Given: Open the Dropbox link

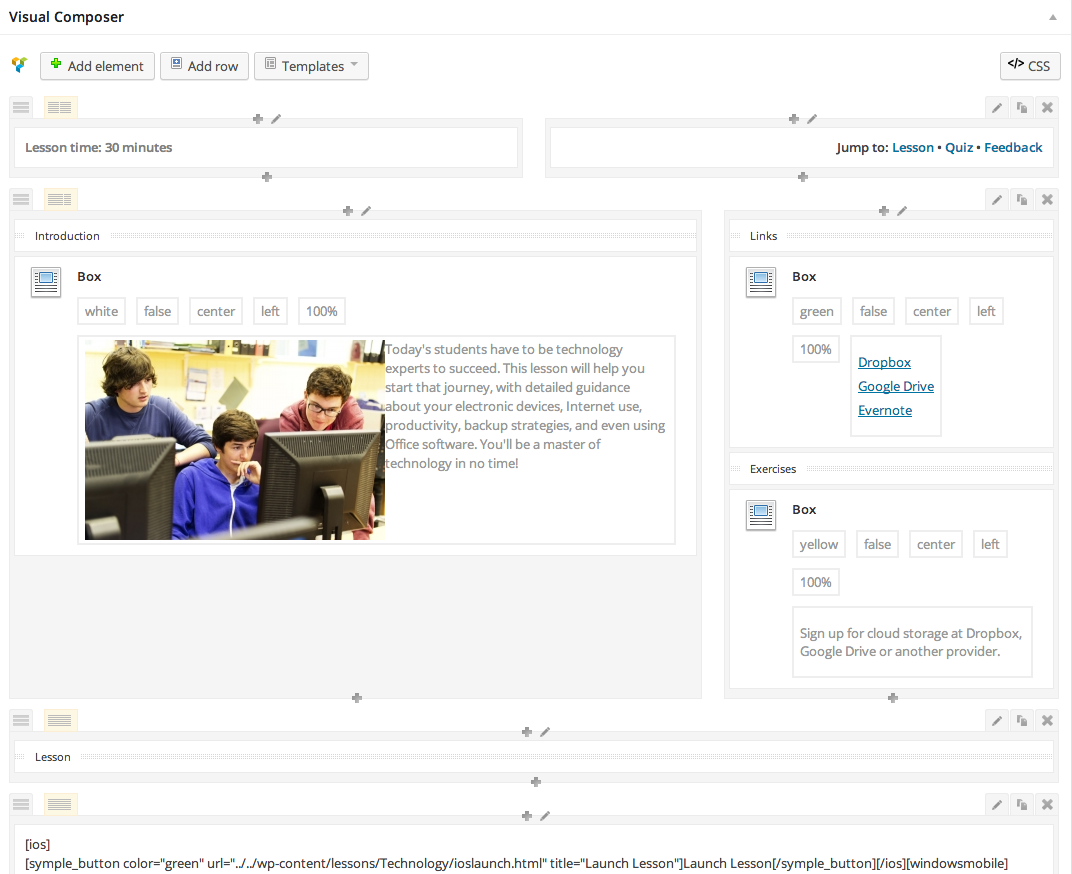Looking at the screenshot, I should (x=884, y=363).
